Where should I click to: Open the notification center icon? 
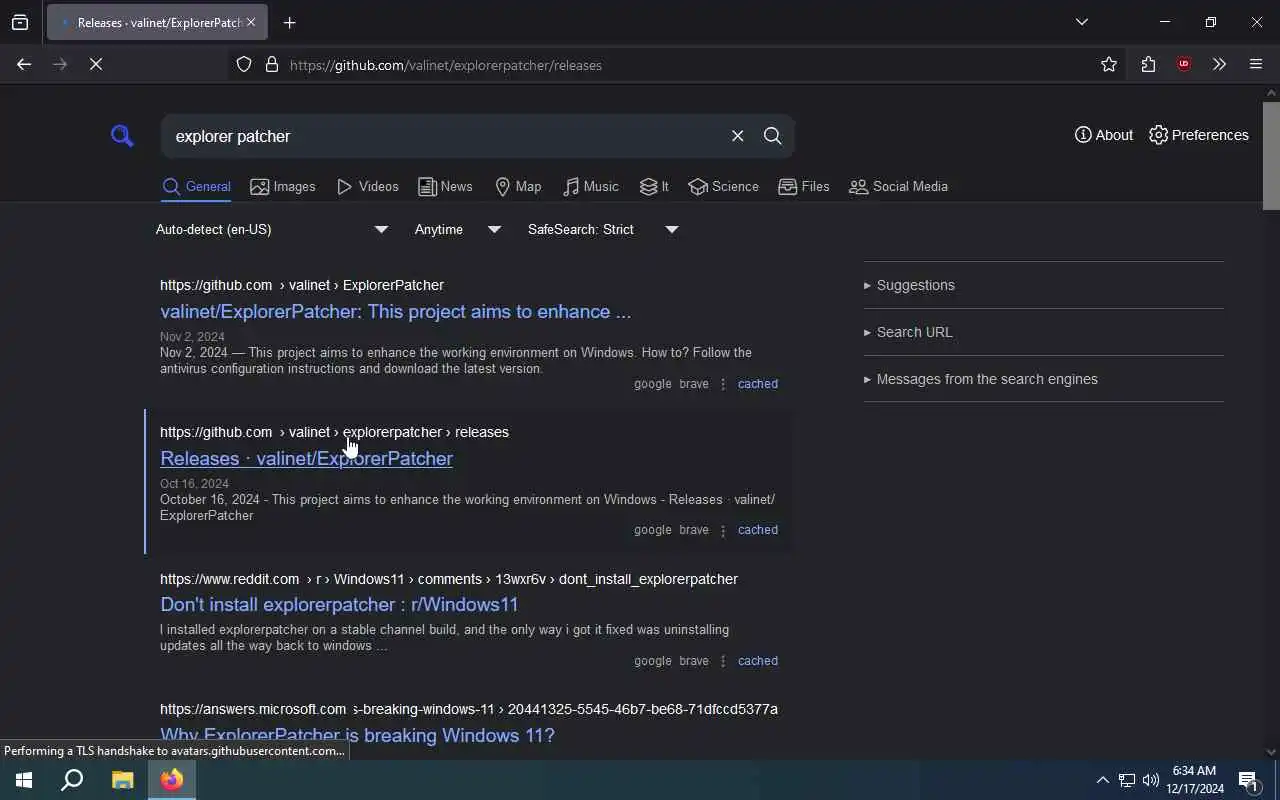click(1248, 780)
